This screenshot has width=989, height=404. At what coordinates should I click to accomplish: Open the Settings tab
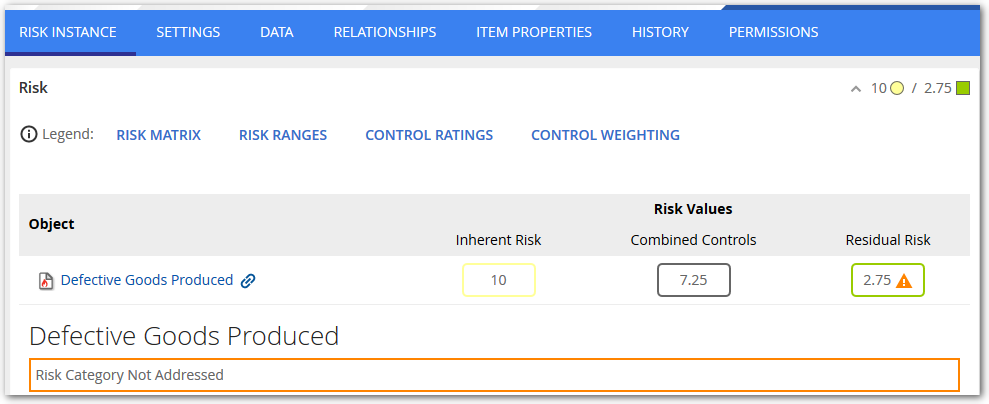coord(188,32)
